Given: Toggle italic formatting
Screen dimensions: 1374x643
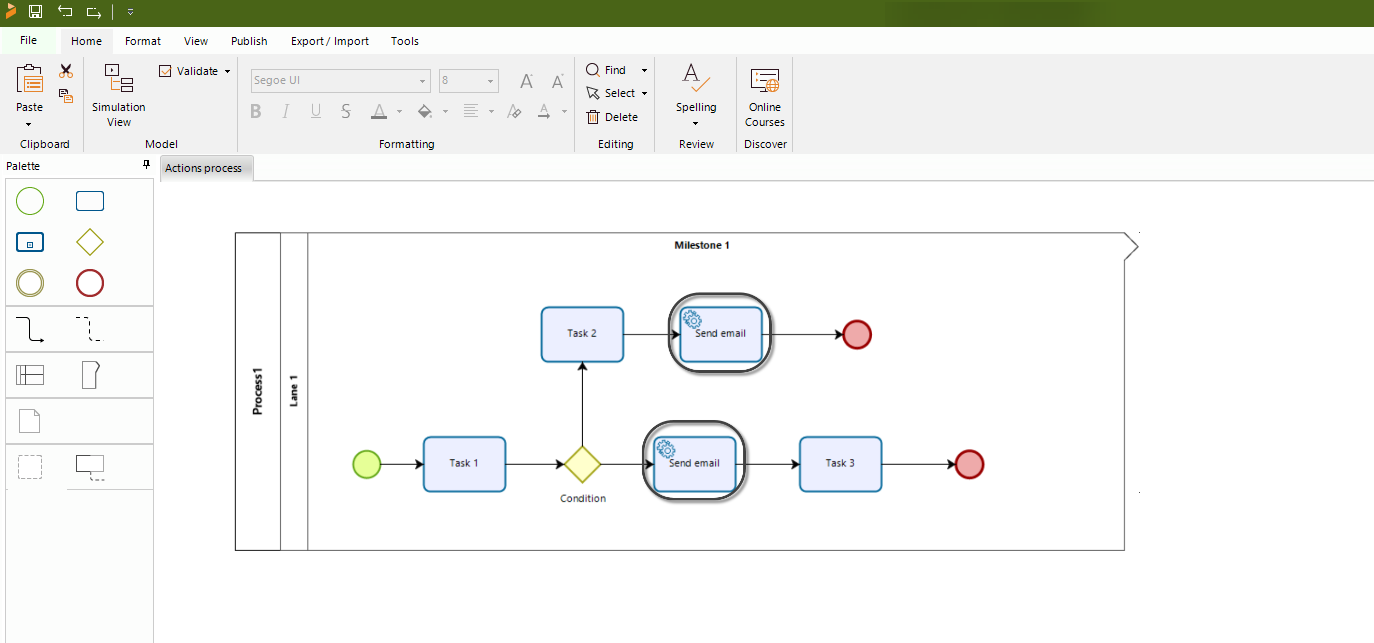Looking at the screenshot, I should coord(286,111).
